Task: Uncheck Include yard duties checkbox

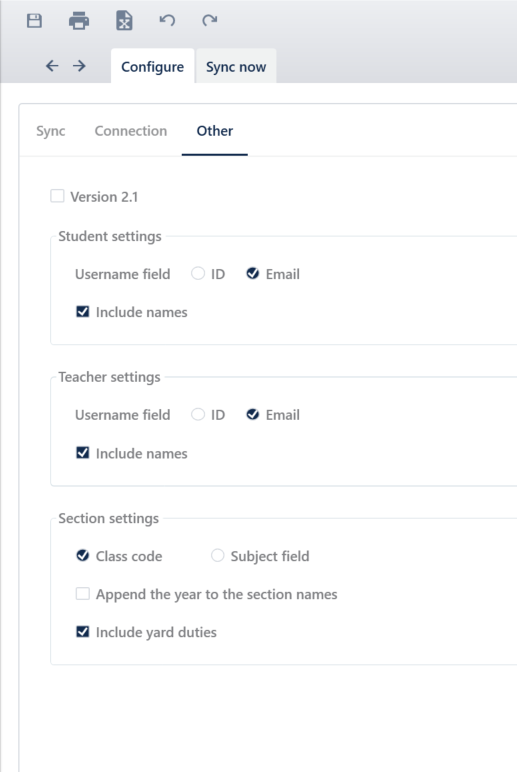Action: tap(83, 631)
